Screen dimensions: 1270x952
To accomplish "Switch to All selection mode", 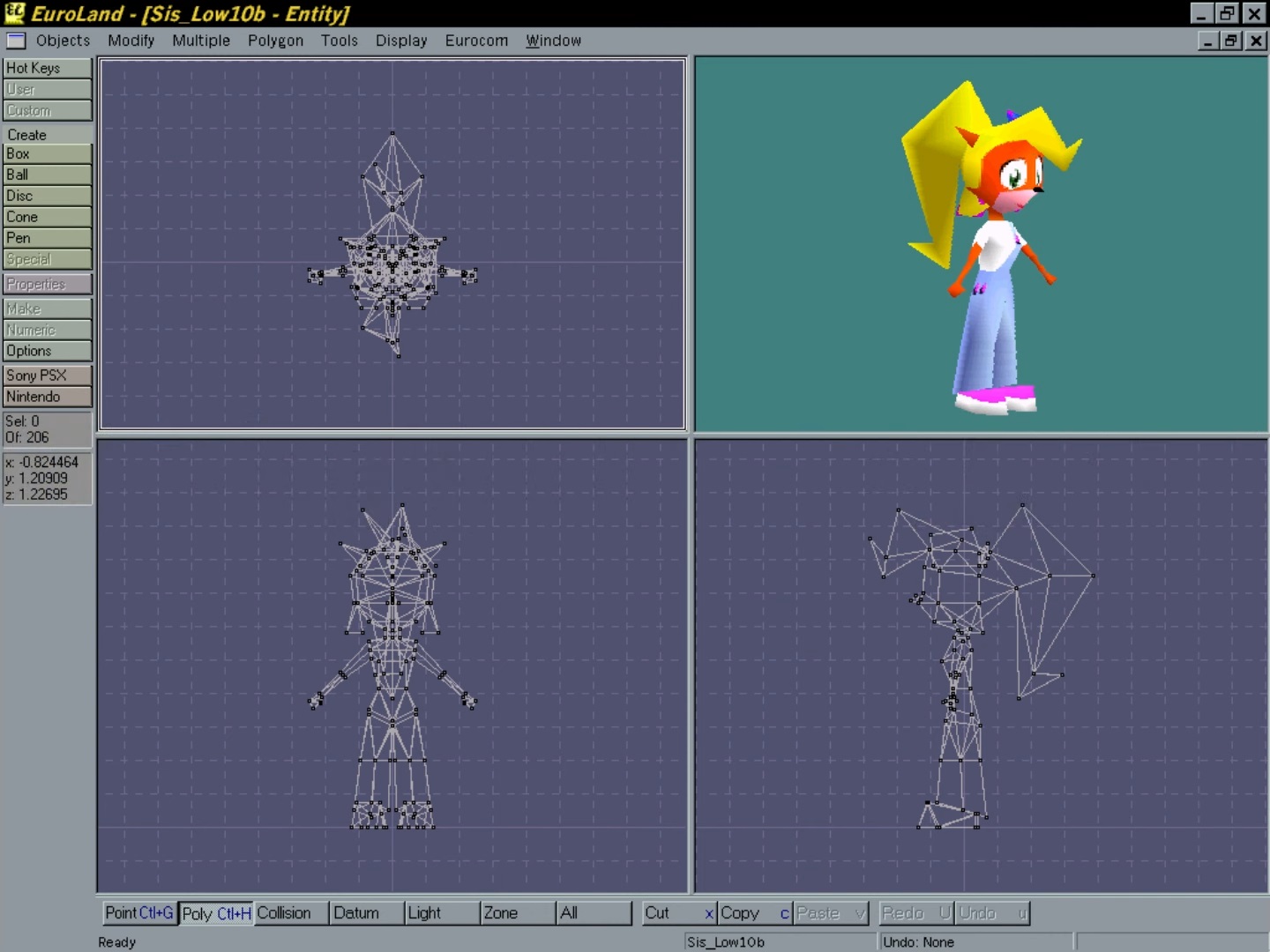I will [x=594, y=913].
